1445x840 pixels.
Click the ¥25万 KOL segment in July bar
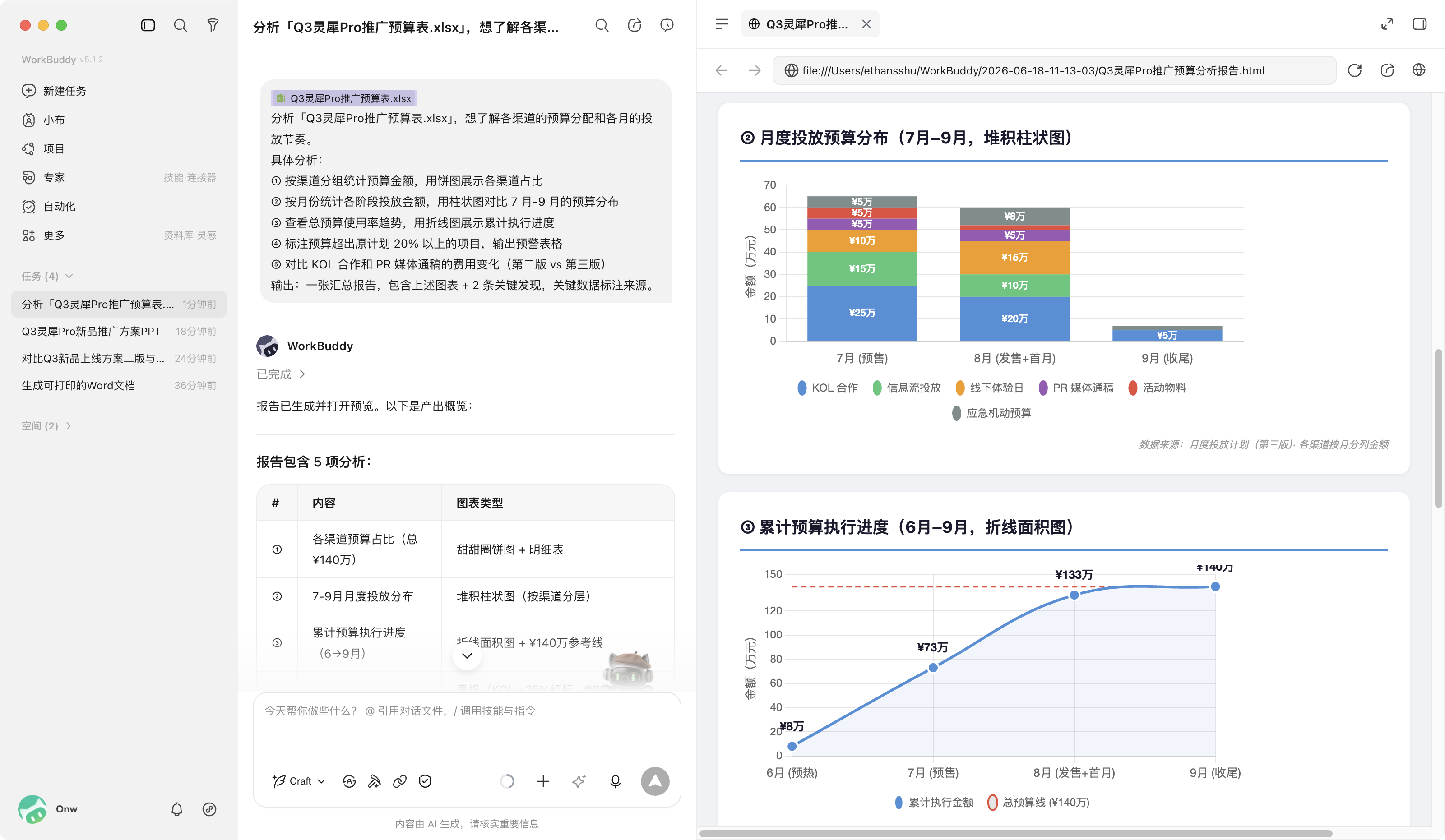click(862, 313)
